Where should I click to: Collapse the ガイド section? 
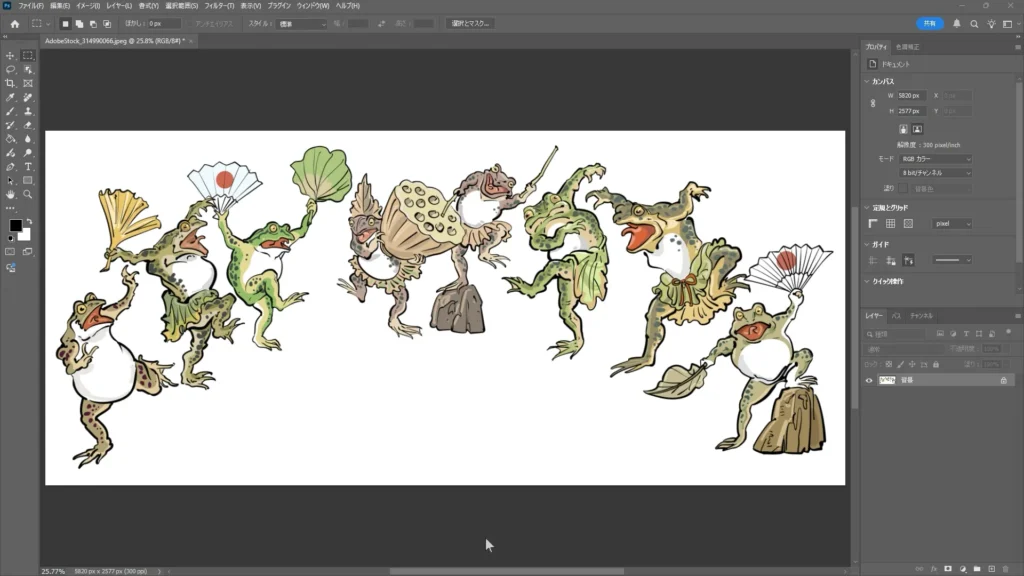click(867, 244)
